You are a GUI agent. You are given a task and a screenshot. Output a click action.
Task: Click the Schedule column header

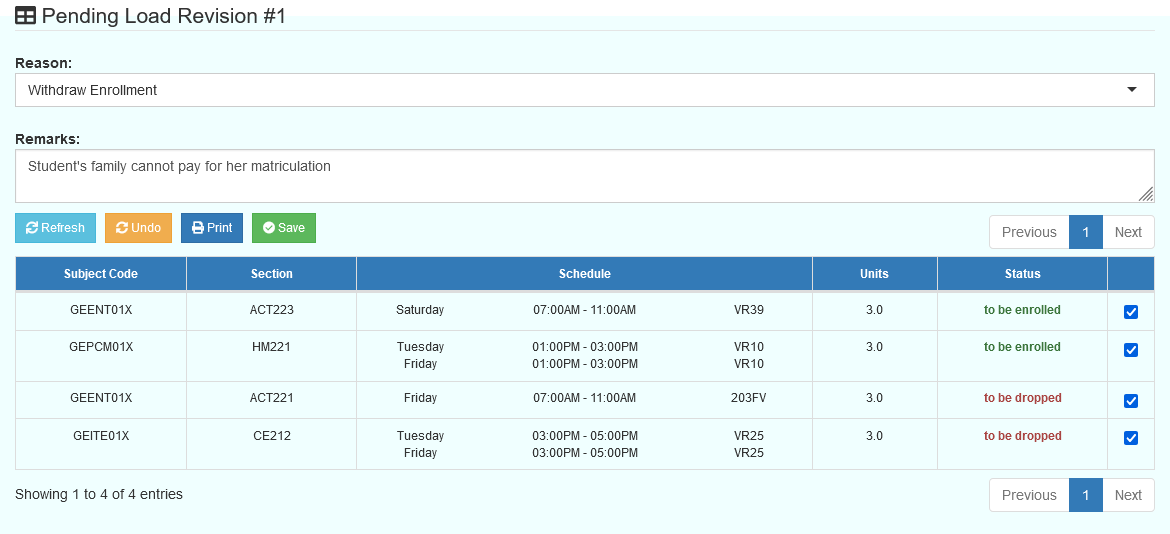pyautogui.click(x=584, y=274)
